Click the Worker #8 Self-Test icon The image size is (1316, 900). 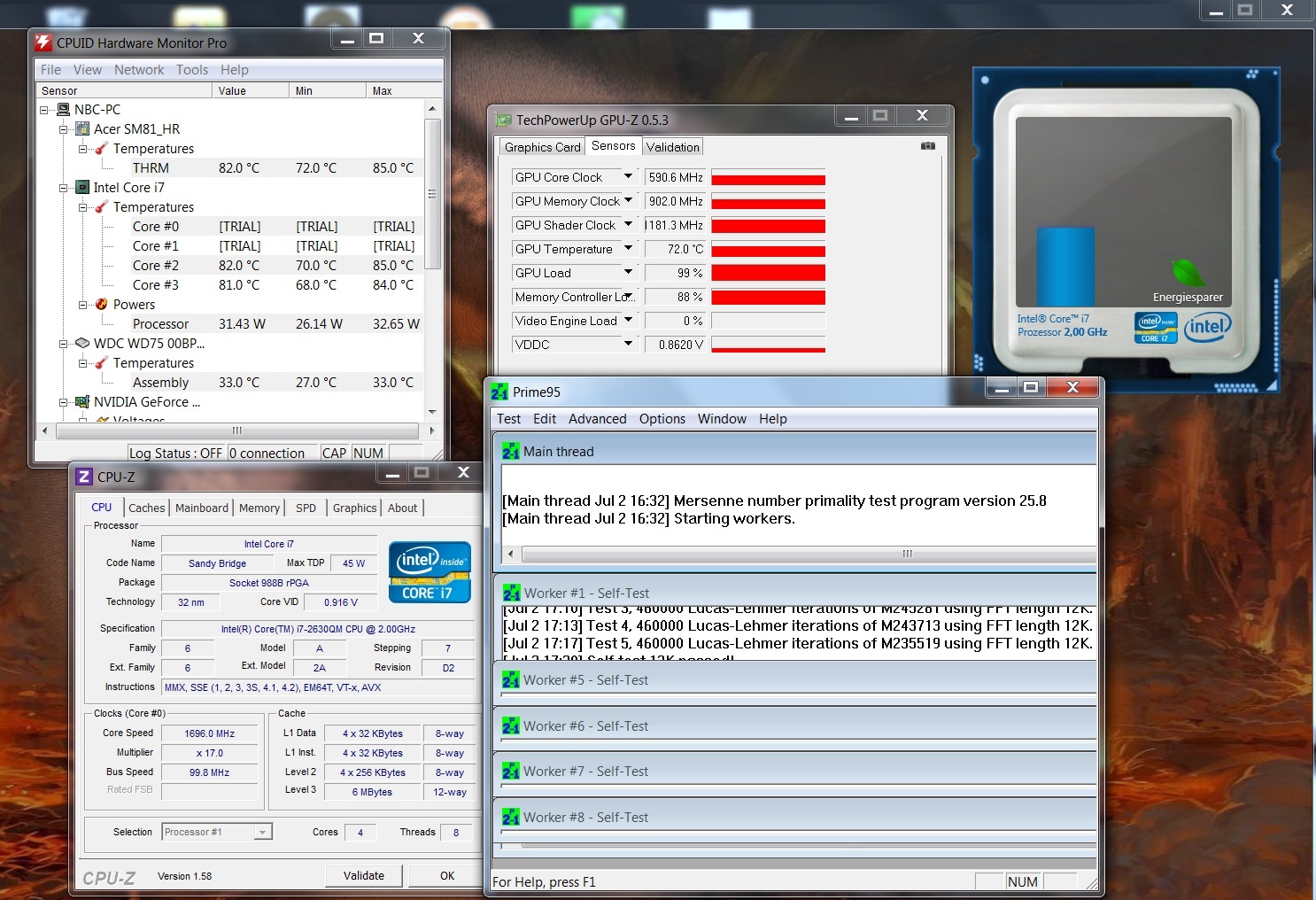(511, 817)
